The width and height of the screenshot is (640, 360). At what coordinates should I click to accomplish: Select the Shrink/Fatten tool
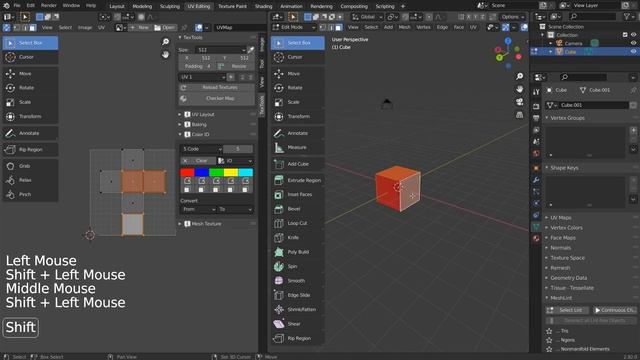pos(298,309)
